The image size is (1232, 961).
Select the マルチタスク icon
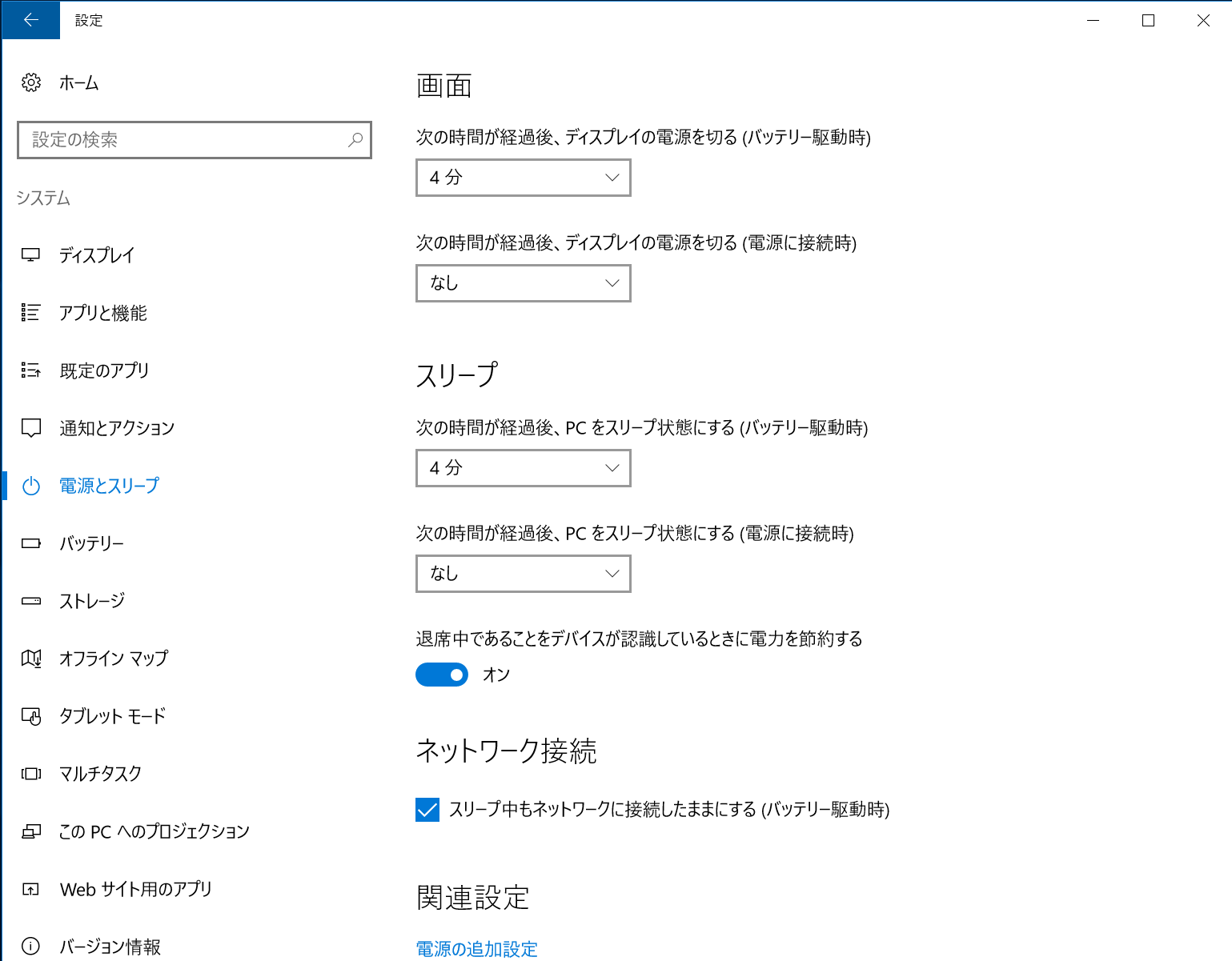pyautogui.click(x=30, y=774)
